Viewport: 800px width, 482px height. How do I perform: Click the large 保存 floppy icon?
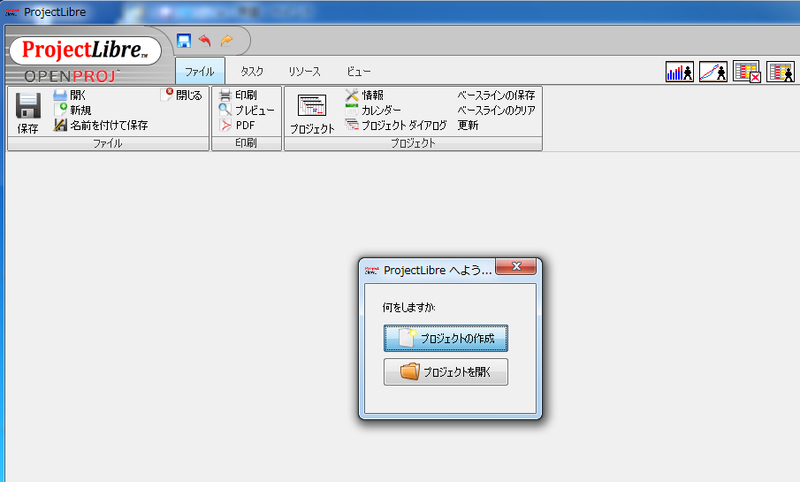(x=28, y=106)
